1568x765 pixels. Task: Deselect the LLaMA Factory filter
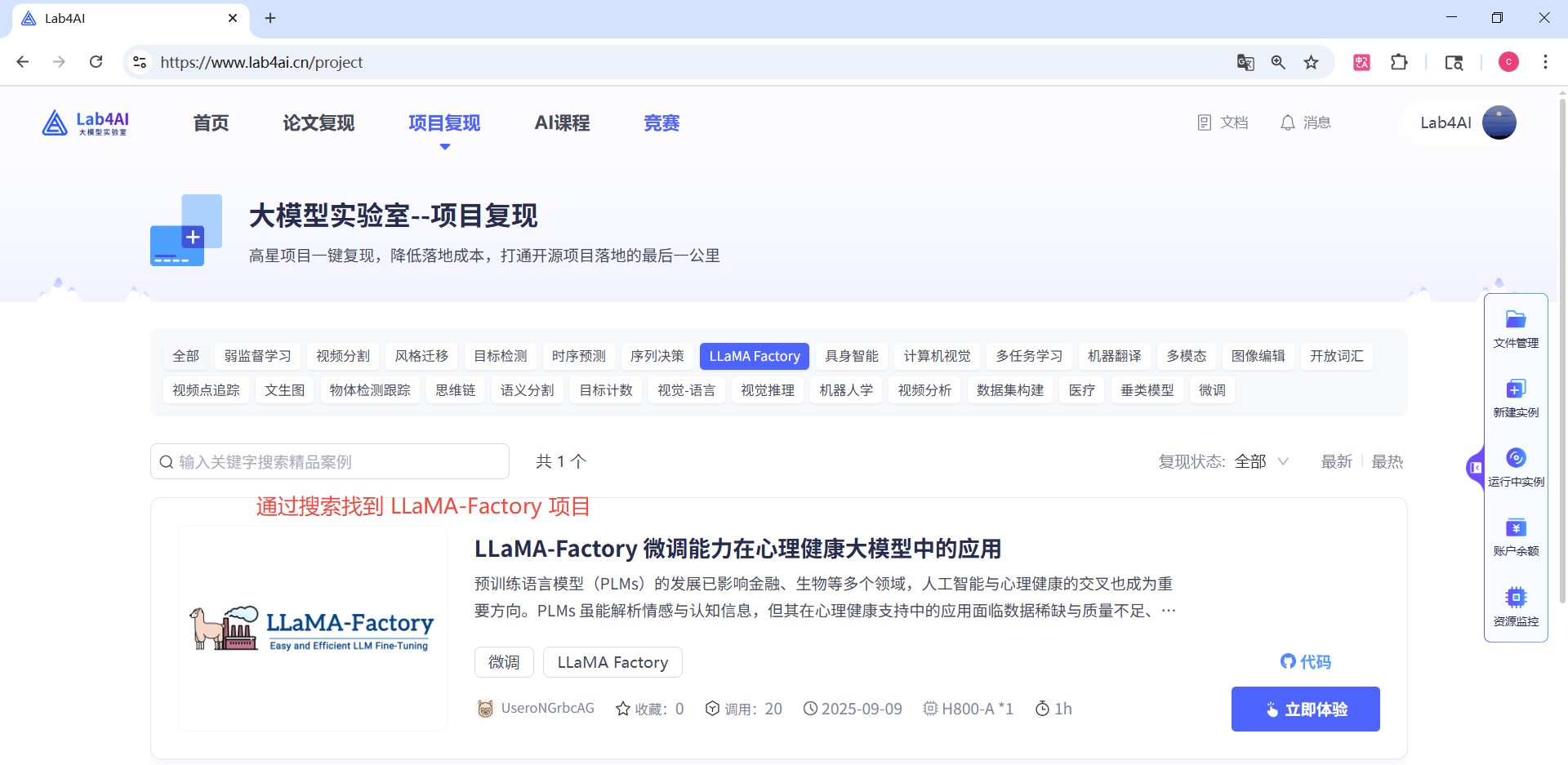(x=754, y=356)
